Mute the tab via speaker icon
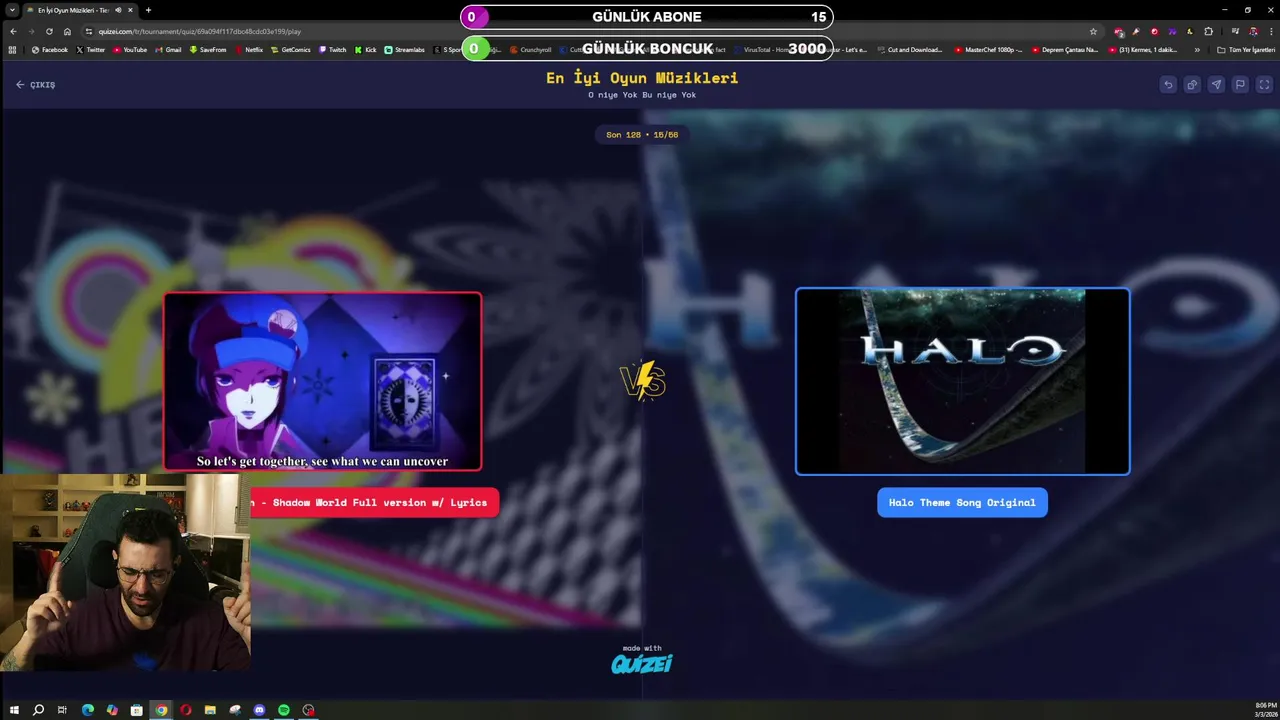This screenshot has height=720, width=1280. click(x=118, y=10)
